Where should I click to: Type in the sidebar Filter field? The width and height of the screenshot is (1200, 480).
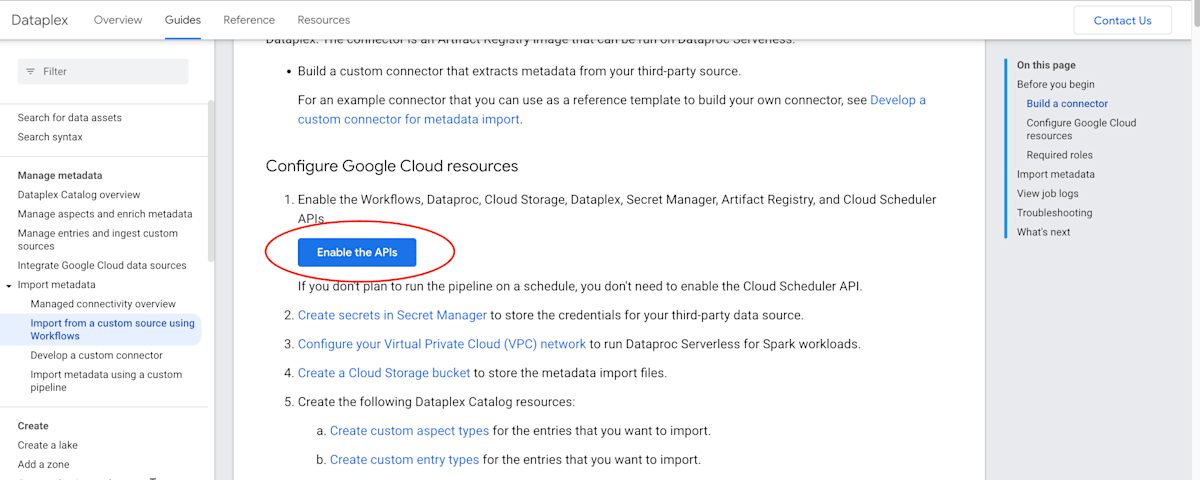(x=110, y=72)
